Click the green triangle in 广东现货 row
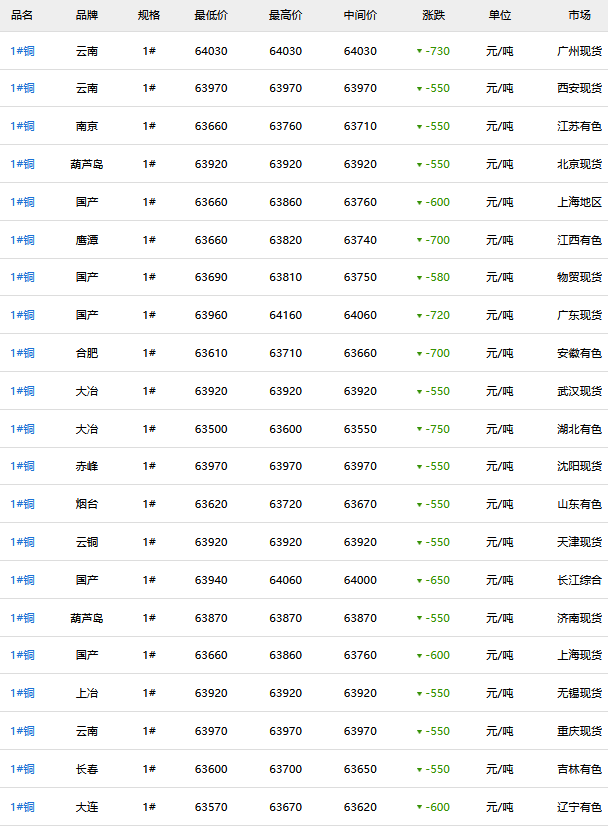 [x=419, y=316]
